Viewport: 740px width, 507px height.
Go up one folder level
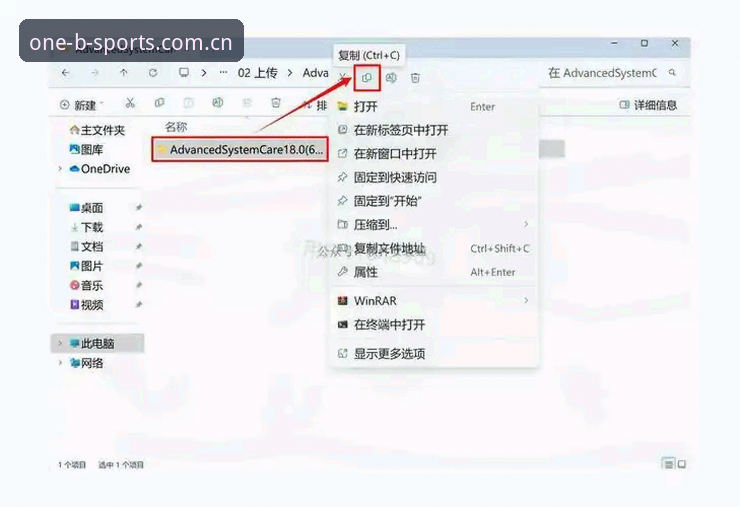[x=124, y=73]
